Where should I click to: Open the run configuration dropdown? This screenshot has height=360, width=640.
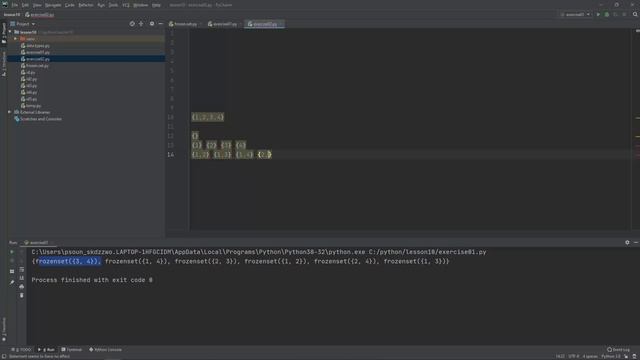tap(576, 14)
